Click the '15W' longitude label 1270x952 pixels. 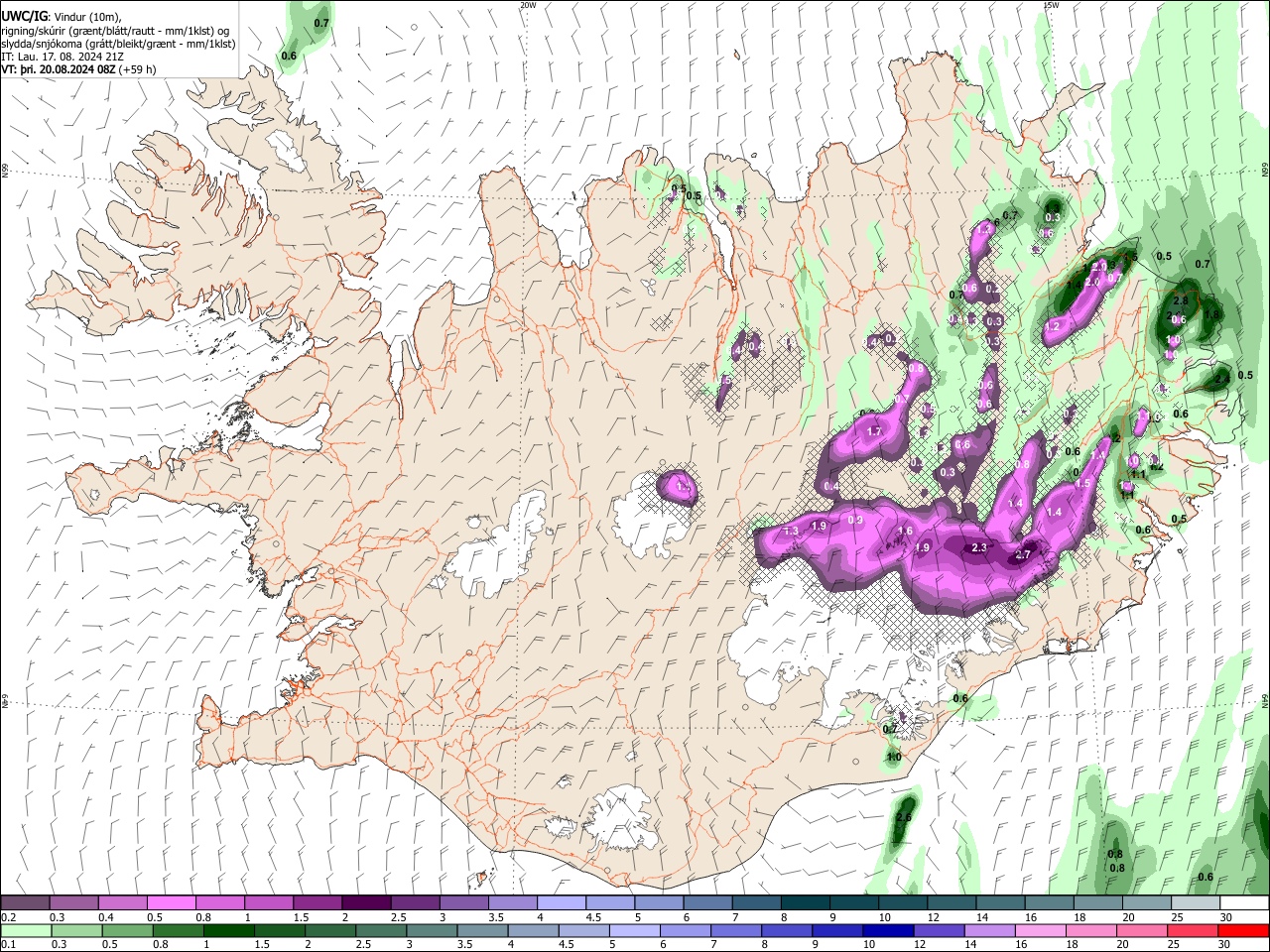pyautogui.click(x=1051, y=5)
